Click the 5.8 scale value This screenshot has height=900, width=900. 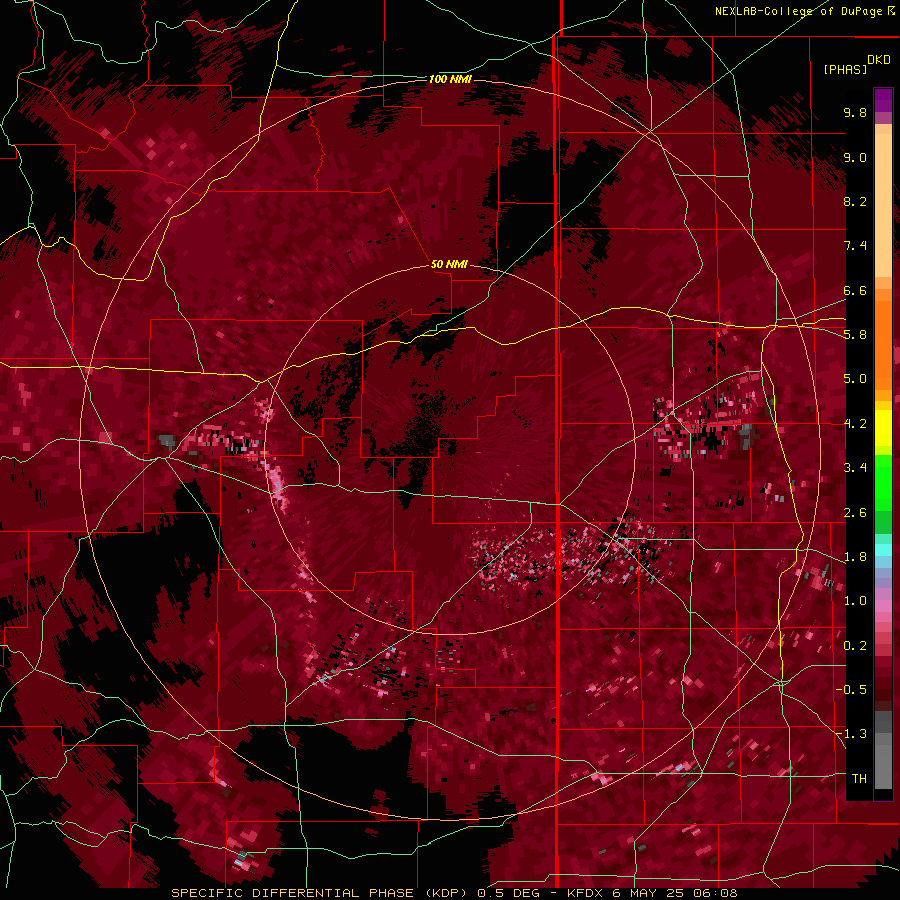(x=855, y=335)
